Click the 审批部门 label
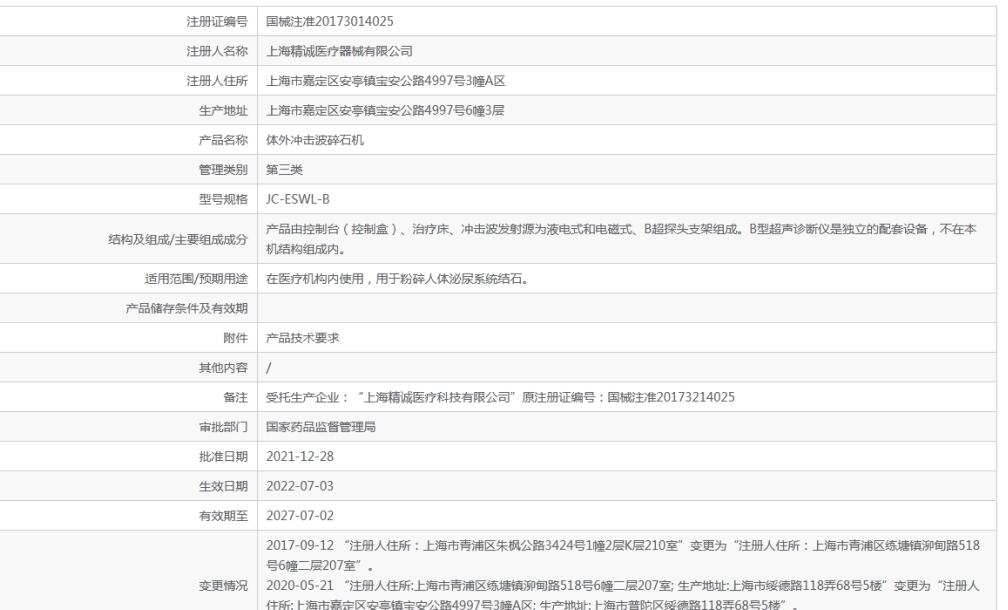Viewport: 1008px width, 610px height. coord(223,426)
